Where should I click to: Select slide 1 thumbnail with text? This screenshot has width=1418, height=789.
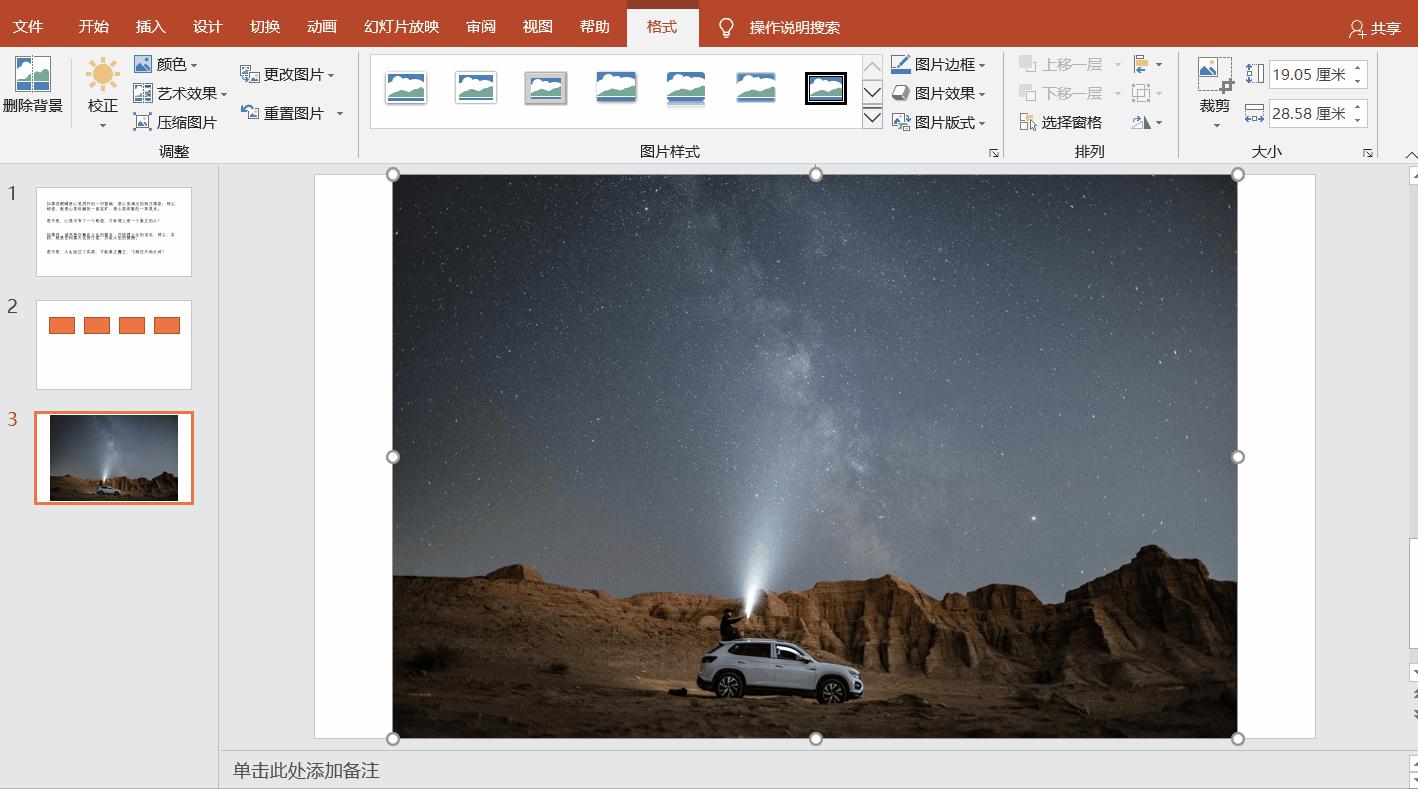tap(114, 232)
